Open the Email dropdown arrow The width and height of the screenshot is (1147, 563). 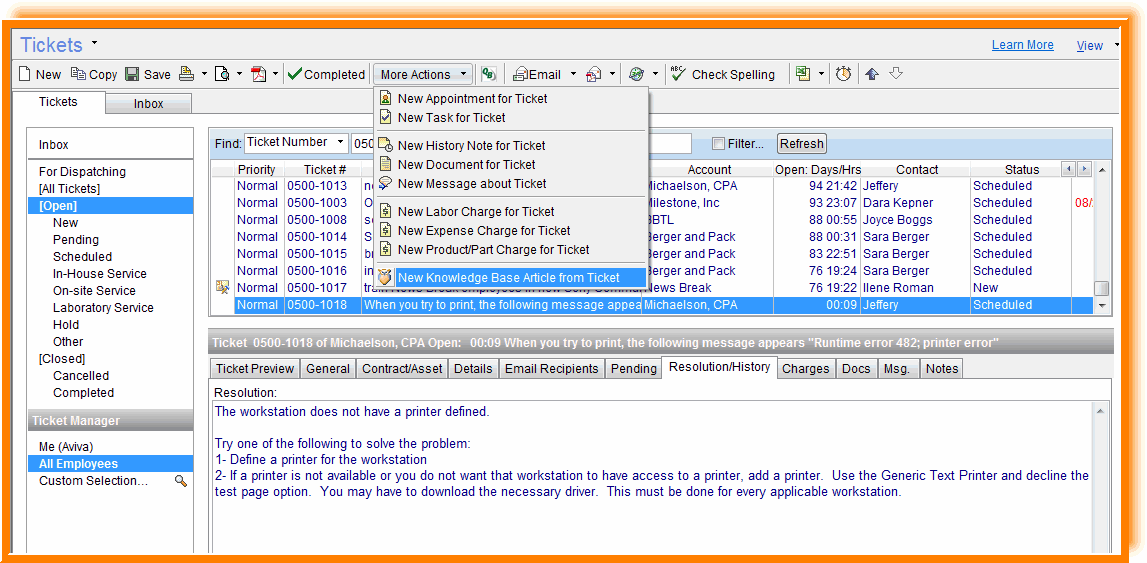point(573,74)
